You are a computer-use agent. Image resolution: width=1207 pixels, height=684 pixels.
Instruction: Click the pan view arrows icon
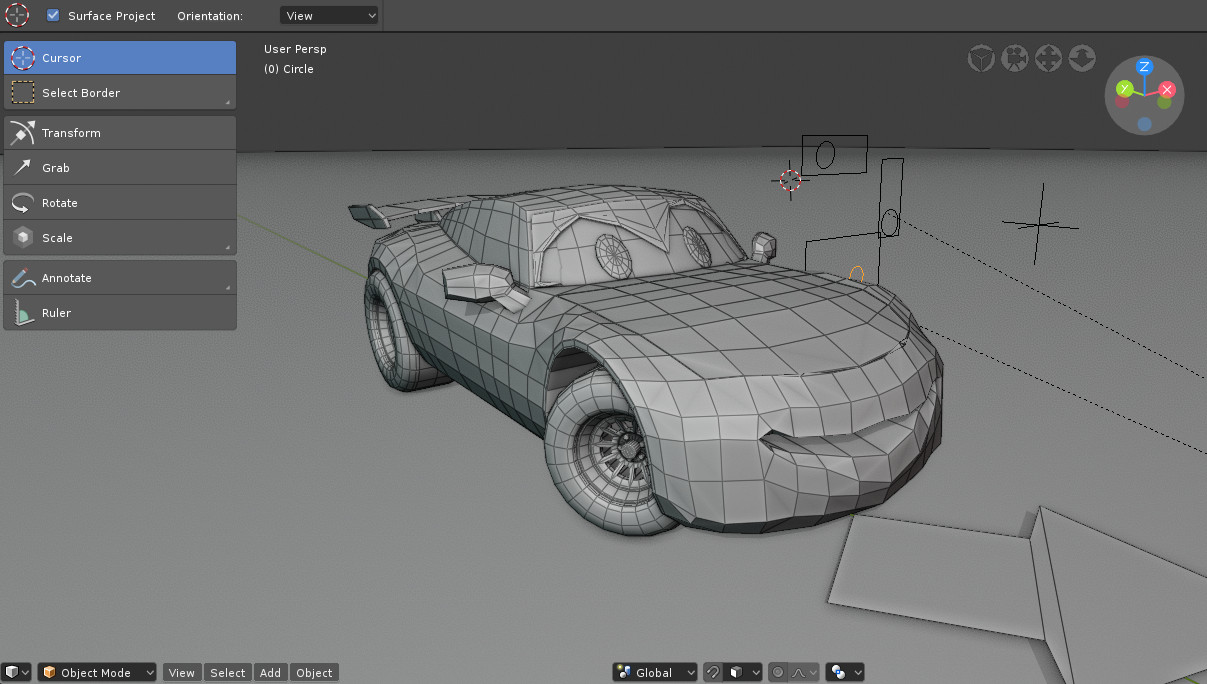click(x=1048, y=58)
